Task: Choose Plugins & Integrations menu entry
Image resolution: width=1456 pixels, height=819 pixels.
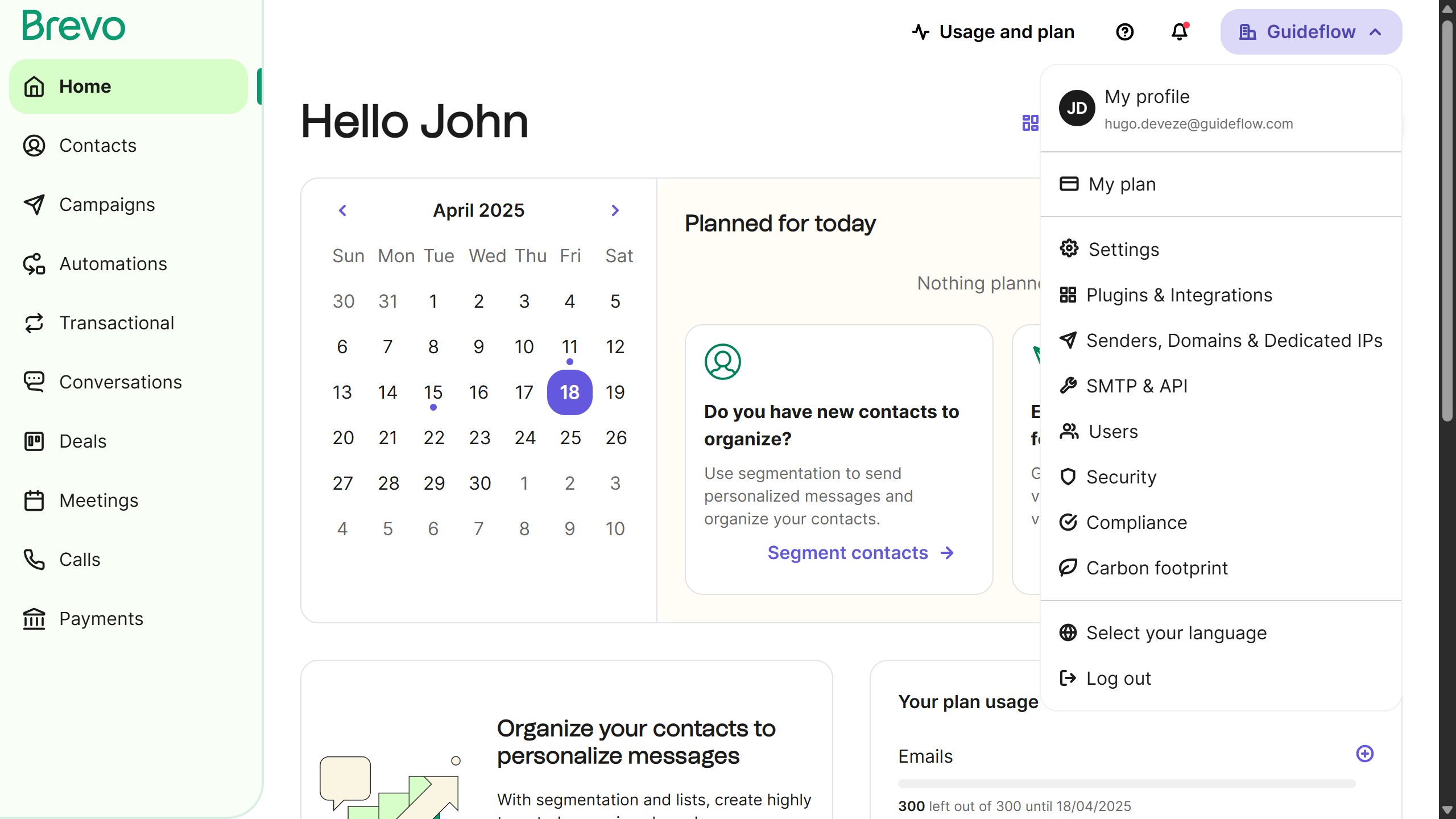Action: (x=1178, y=295)
